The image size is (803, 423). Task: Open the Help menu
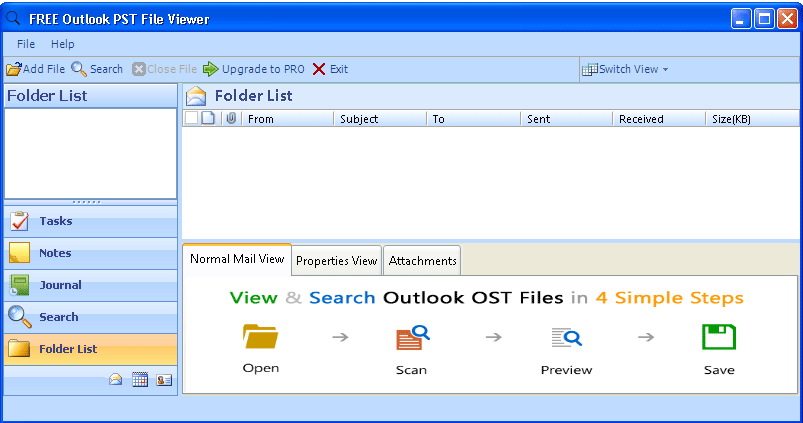[x=62, y=44]
